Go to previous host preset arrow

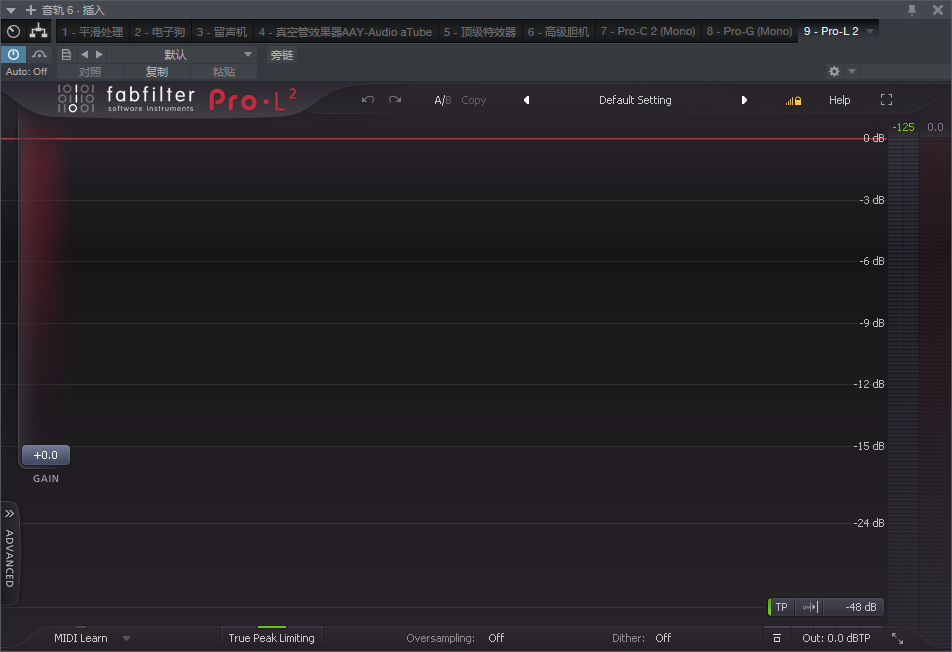pos(84,55)
